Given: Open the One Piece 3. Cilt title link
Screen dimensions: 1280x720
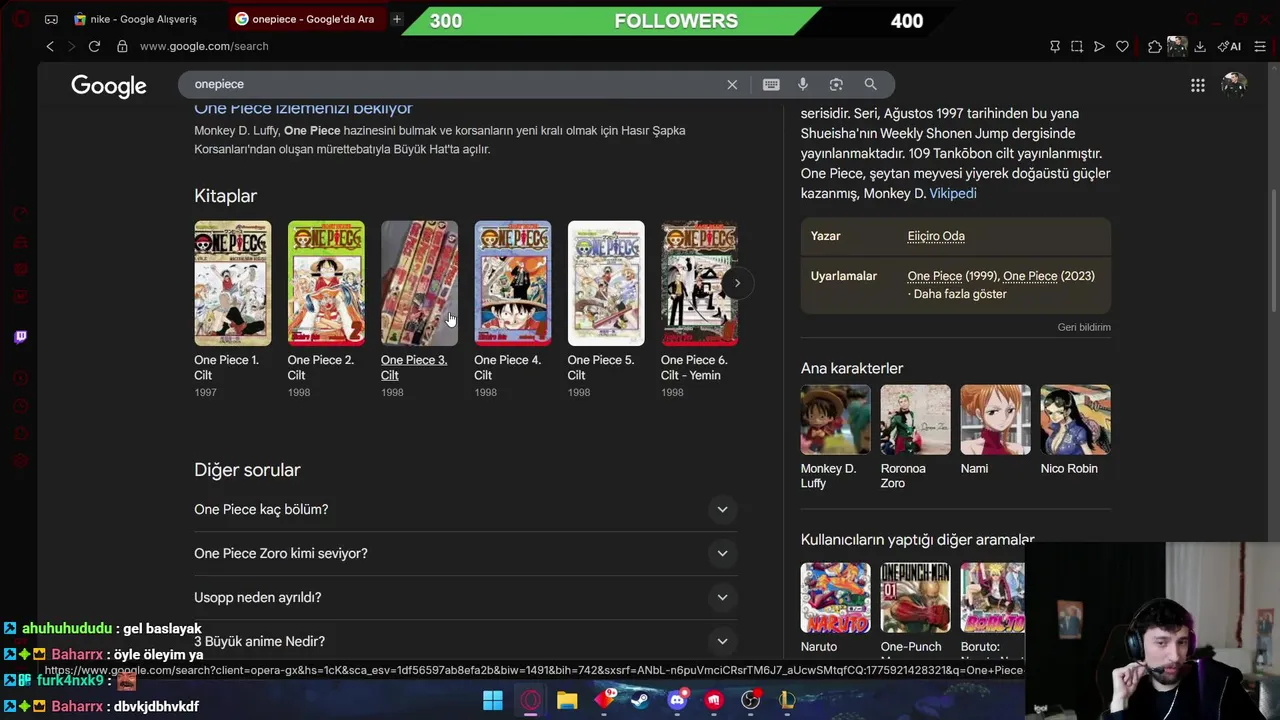Looking at the screenshot, I should pos(414,368).
